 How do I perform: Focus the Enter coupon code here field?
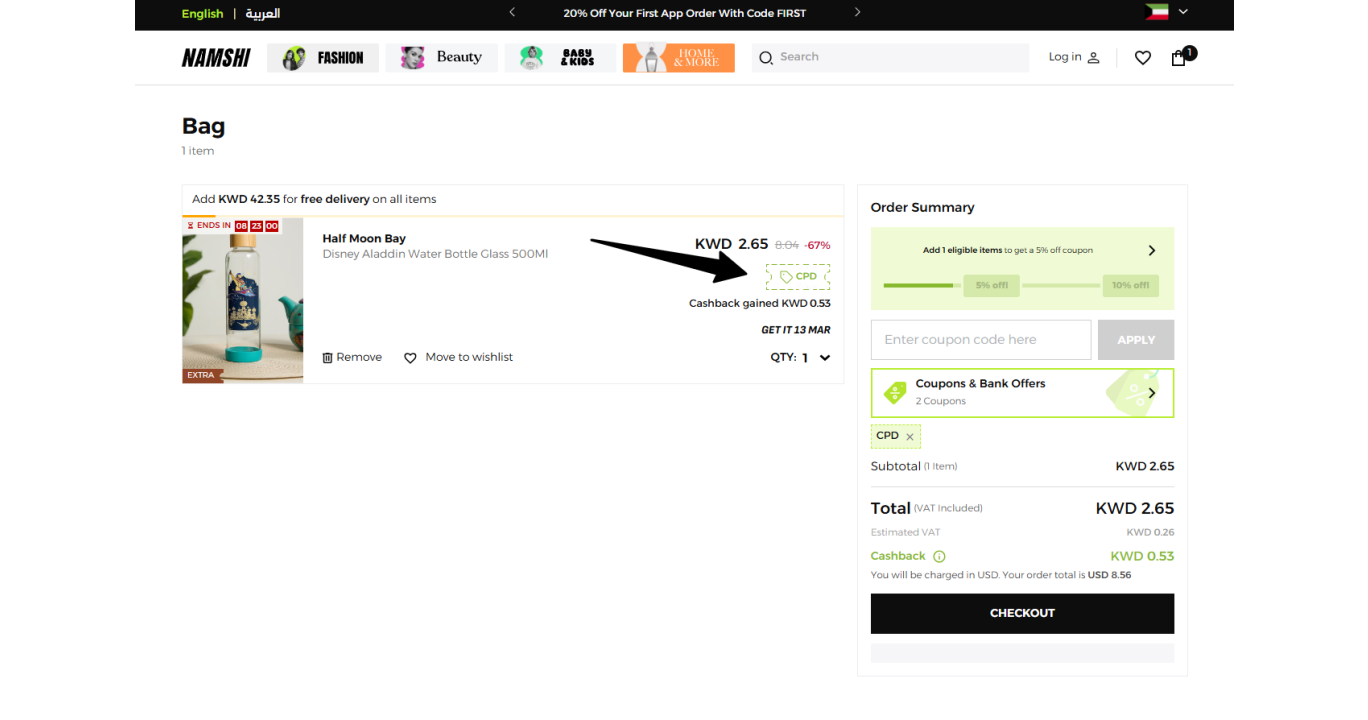pos(981,340)
